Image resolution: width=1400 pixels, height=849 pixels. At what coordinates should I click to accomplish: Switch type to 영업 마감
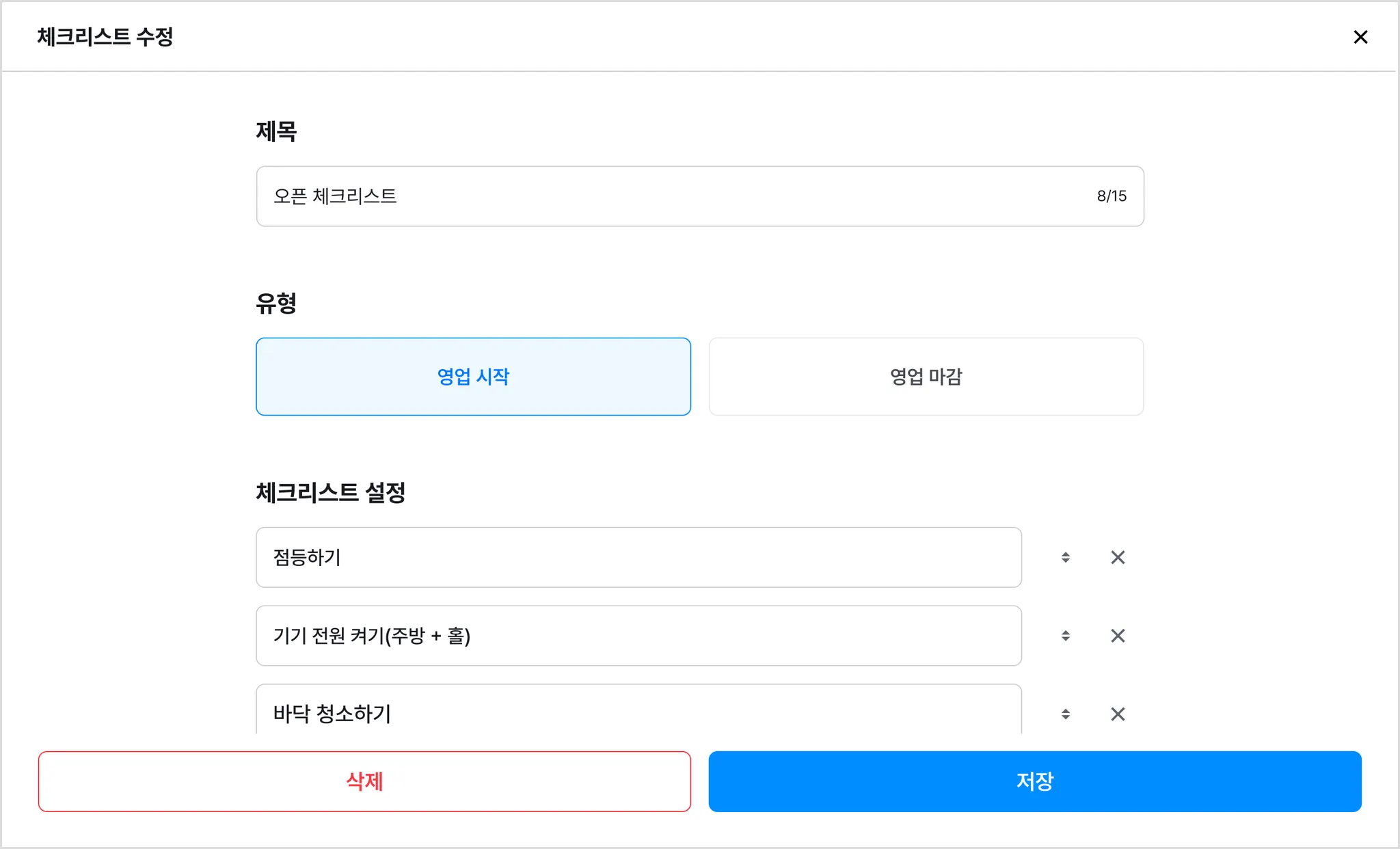(926, 377)
